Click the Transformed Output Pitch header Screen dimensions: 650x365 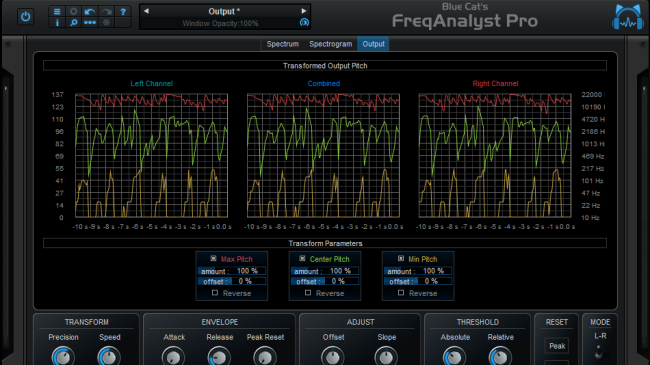click(x=325, y=66)
